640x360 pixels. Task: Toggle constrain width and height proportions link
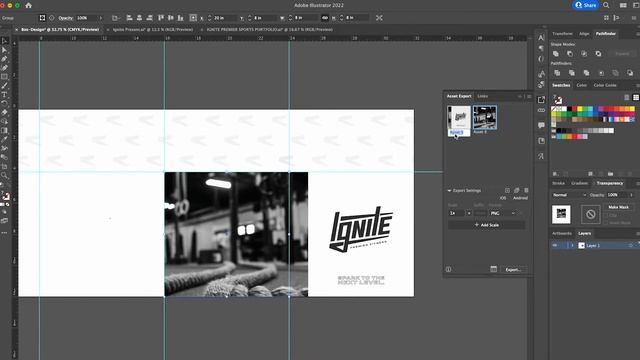click(325, 18)
